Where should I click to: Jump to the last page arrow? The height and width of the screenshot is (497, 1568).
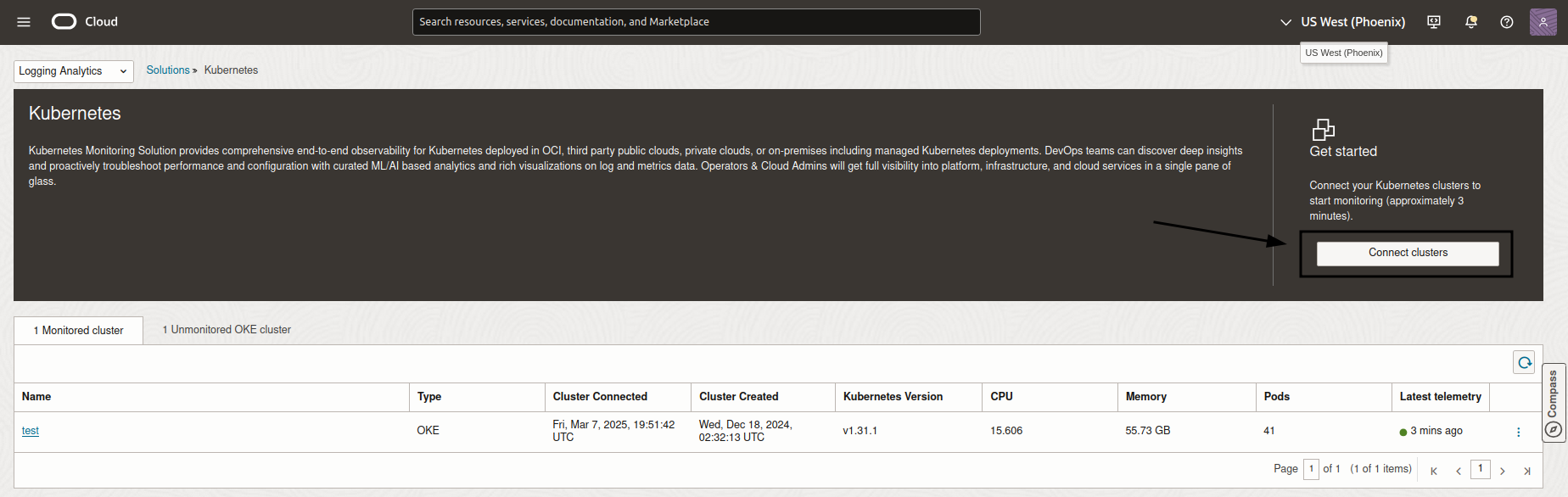pos(1526,471)
